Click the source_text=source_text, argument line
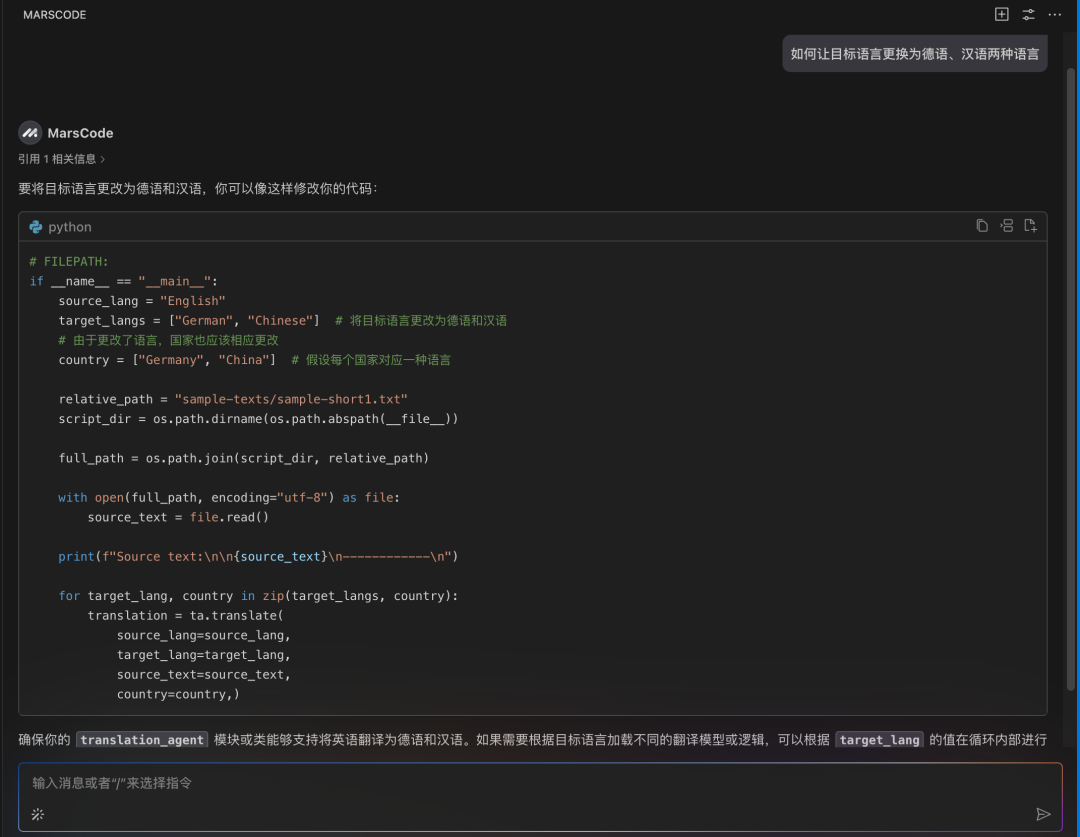Screen dimensions: 1080x837 click(204, 674)
